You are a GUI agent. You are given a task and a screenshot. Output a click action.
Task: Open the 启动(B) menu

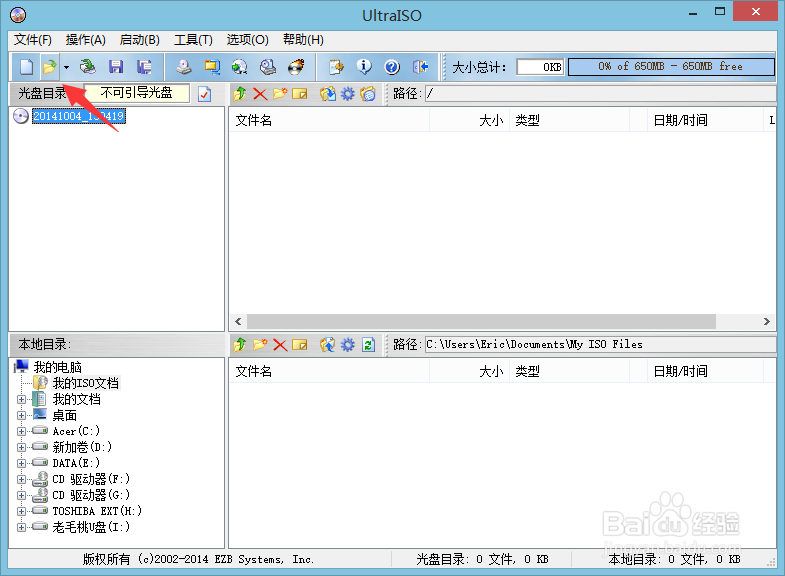[140, 40]
